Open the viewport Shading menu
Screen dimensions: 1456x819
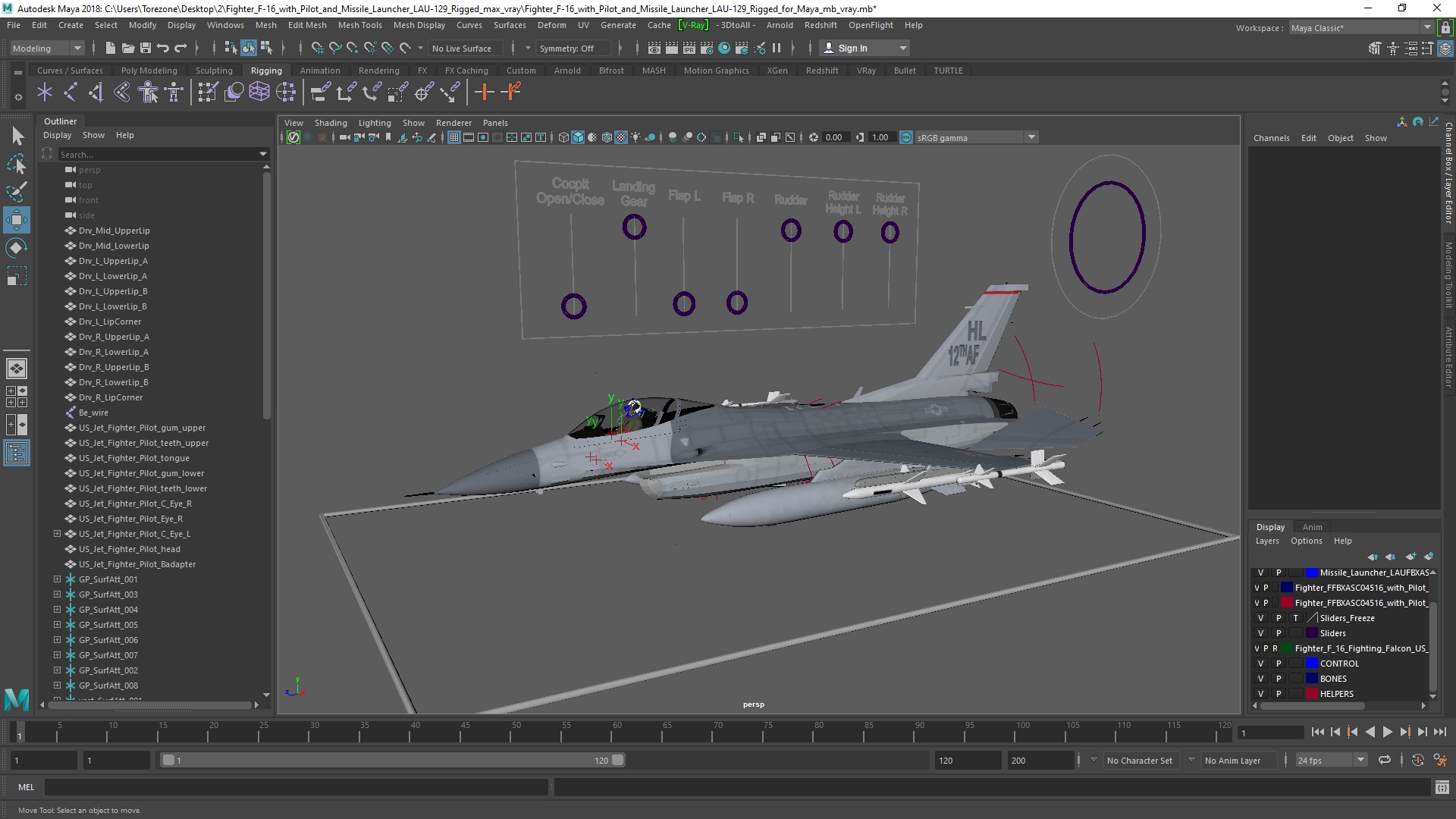(x=331, y=123)
